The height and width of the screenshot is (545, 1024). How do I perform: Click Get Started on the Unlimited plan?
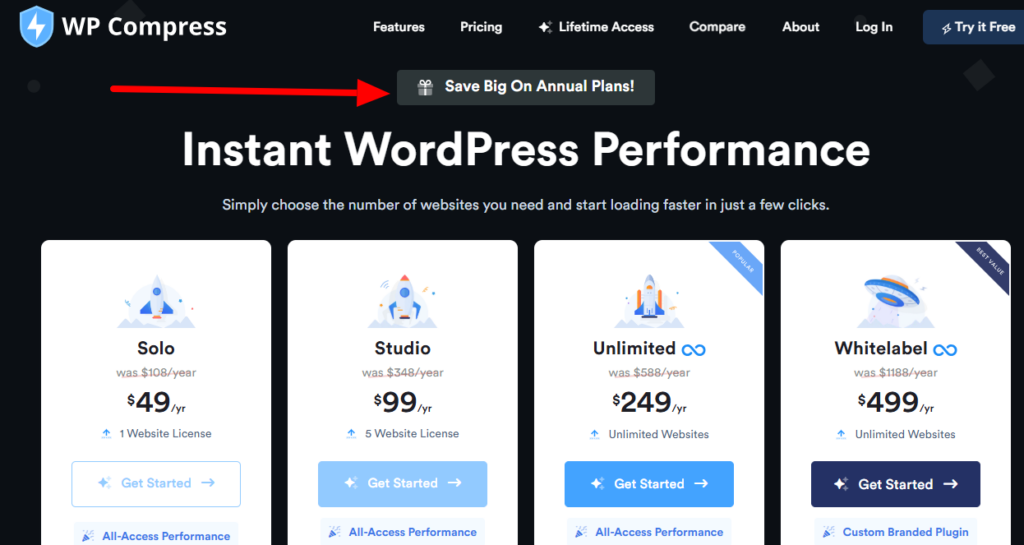coord(649,484)
